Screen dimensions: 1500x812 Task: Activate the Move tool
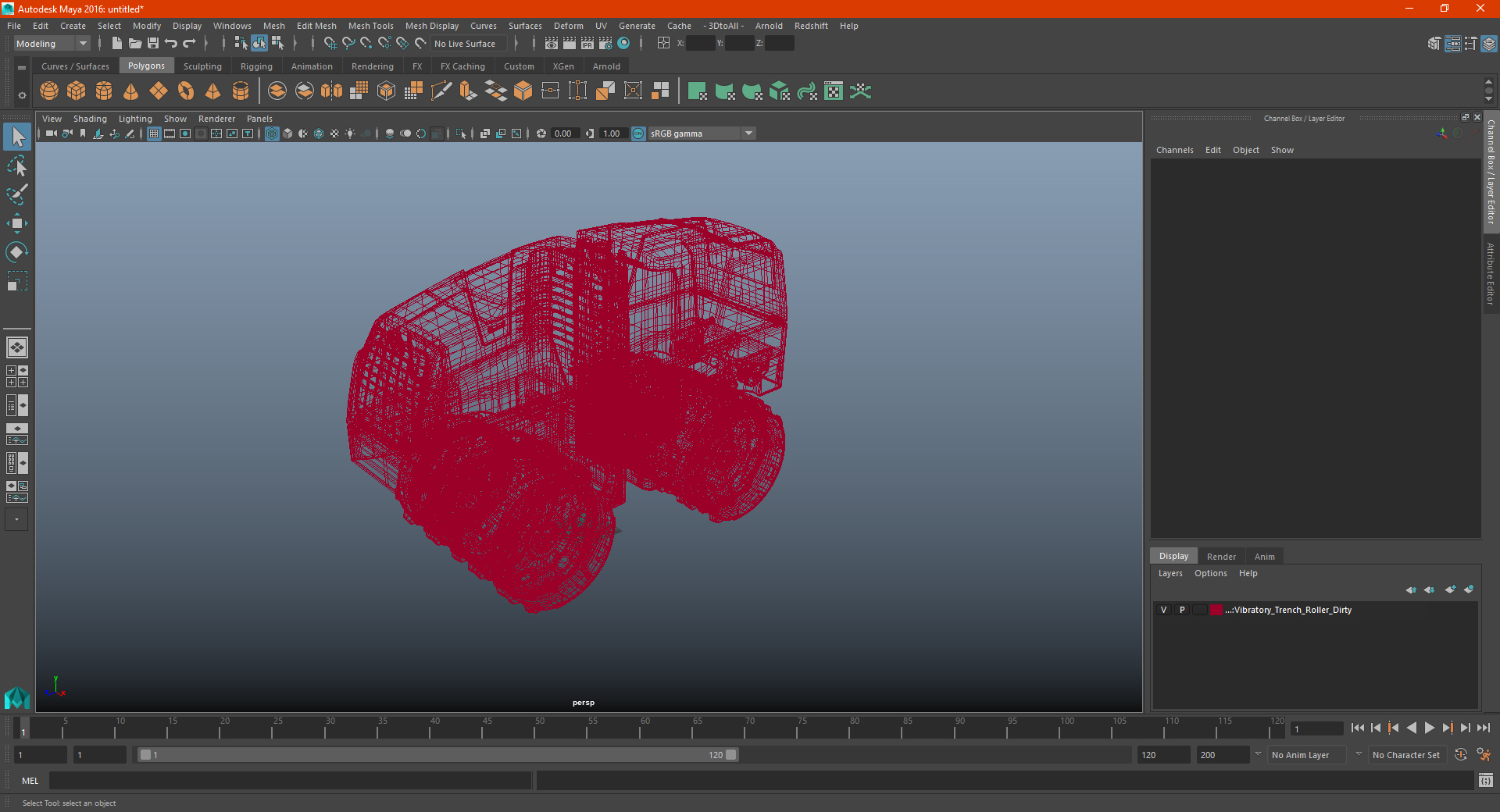click(x=17, y=223)
